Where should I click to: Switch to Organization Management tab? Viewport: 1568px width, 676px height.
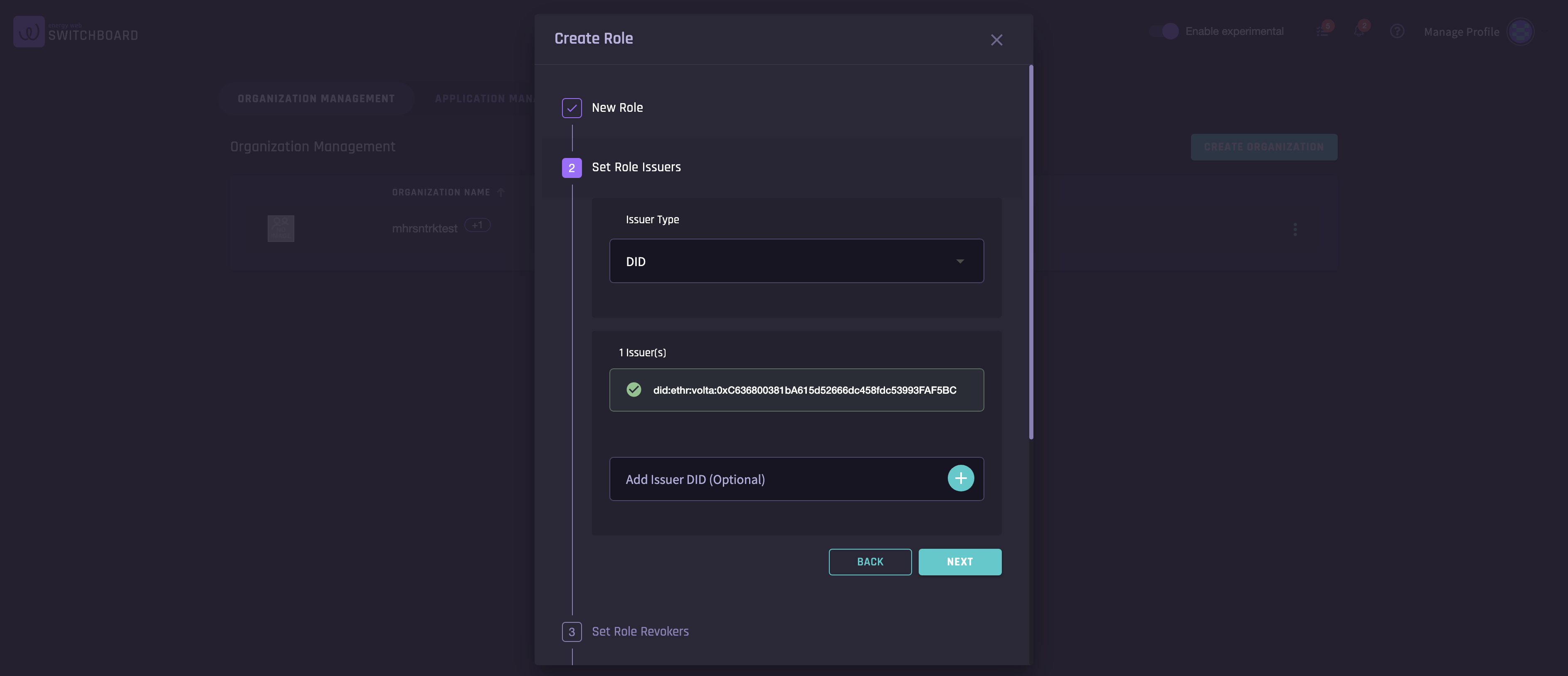pos(316,99)
